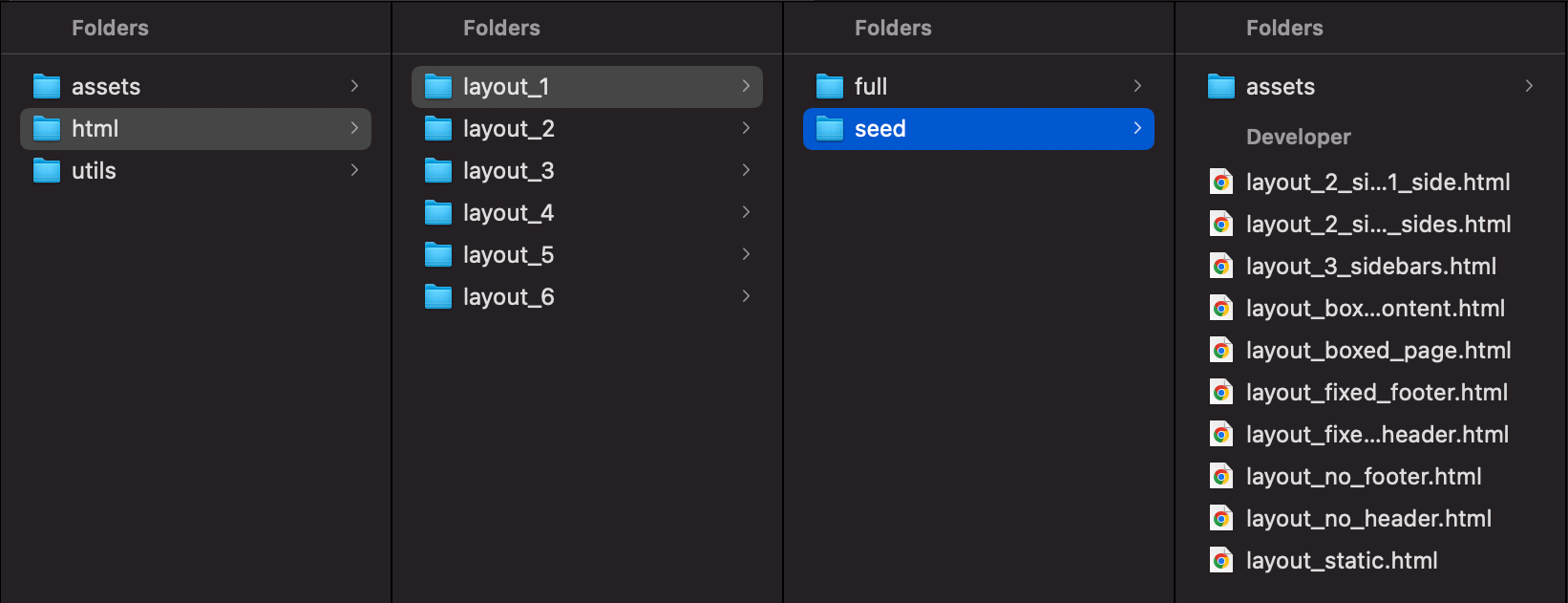Expand the utils folder chevron

[354, 170]
